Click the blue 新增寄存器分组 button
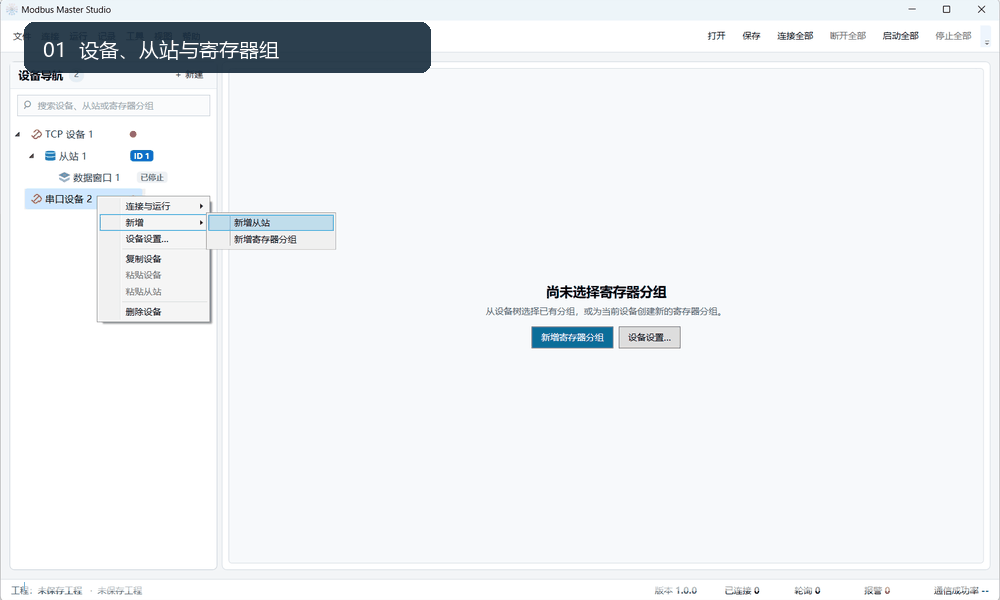1000x600 pixels. pos(572,337)
